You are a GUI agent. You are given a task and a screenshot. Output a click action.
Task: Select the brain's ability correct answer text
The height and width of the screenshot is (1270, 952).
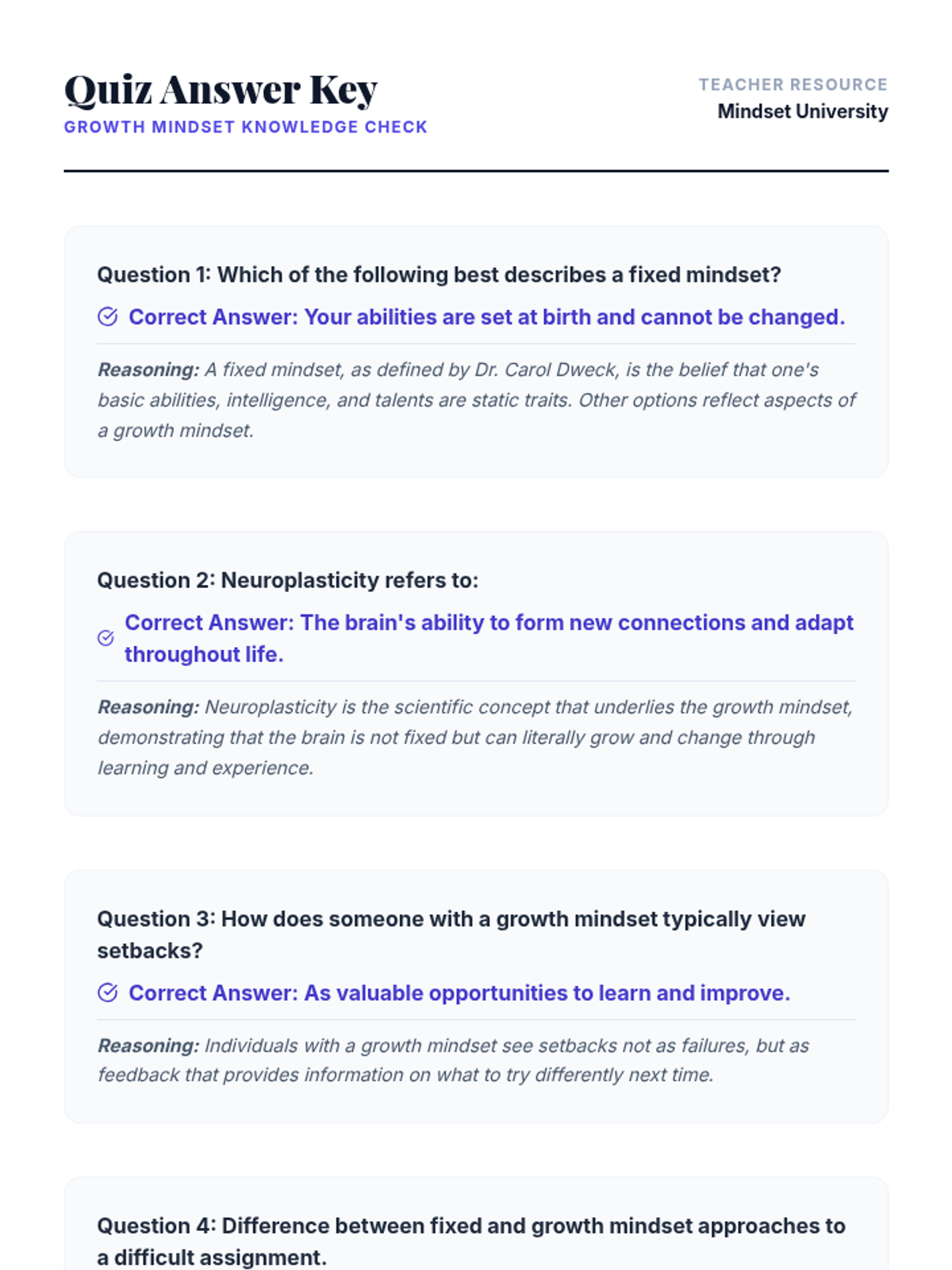[x=489, y=638]
